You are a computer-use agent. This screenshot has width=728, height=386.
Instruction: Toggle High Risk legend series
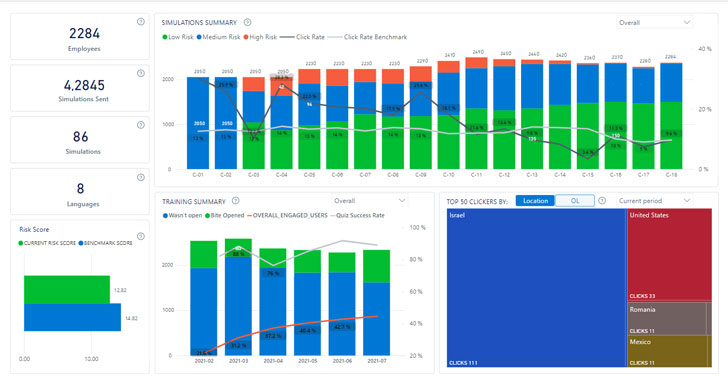pyautogui.click(x=260, y=37)
